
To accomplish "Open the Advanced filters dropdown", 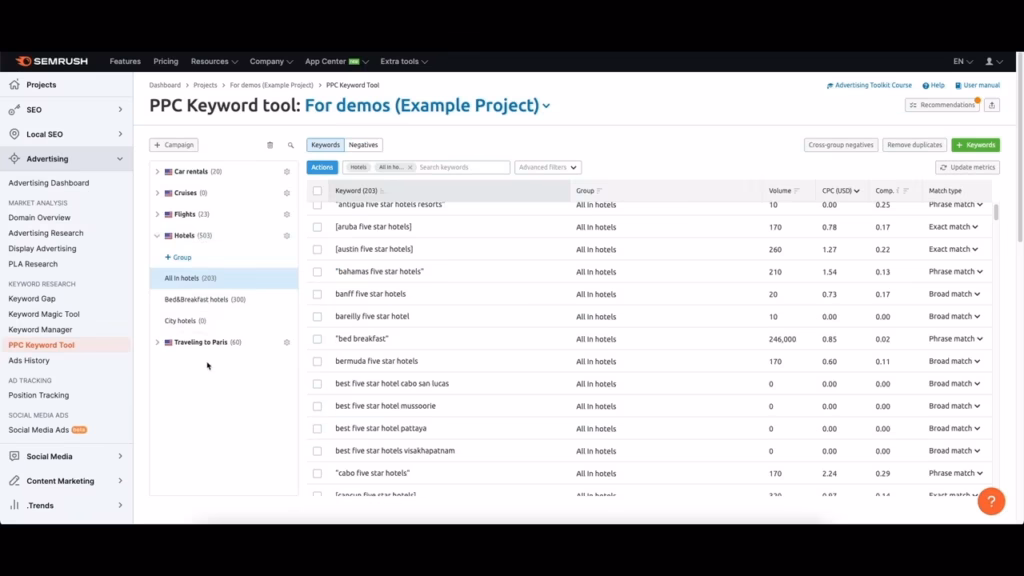I will click(547, 167).
